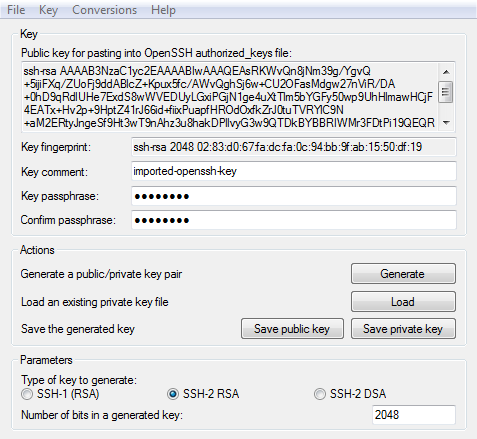Screen dimensions: 477x439
Task: Open the File menu
Action: pos(16,10)
